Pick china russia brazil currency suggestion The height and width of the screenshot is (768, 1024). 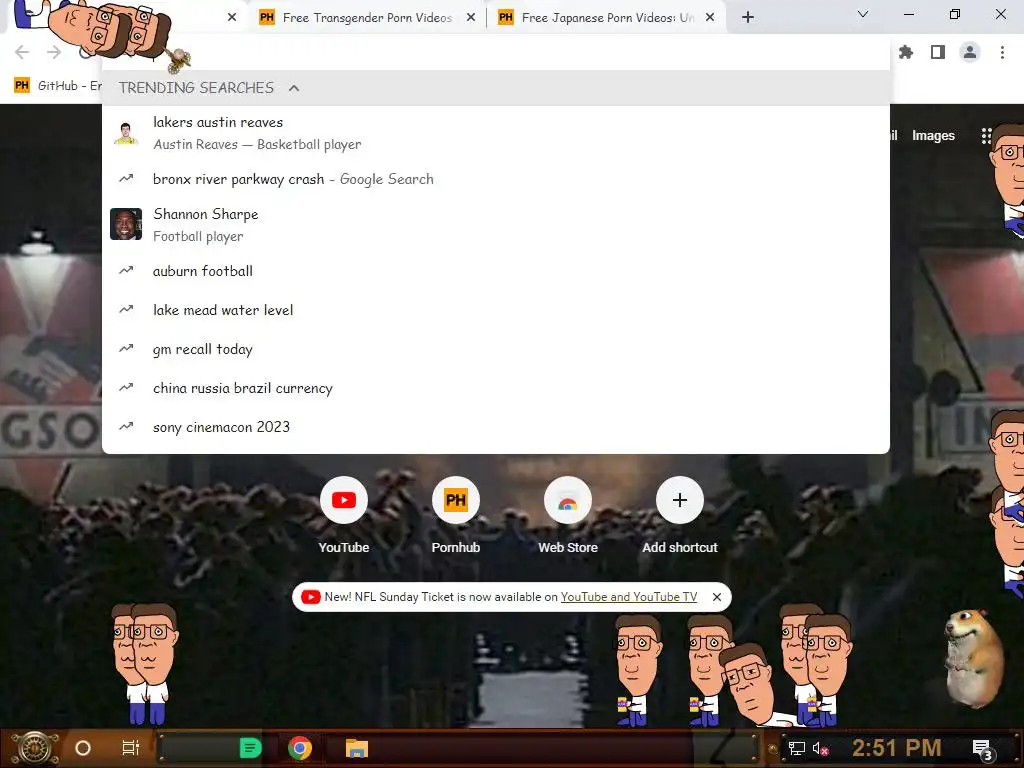496,388
